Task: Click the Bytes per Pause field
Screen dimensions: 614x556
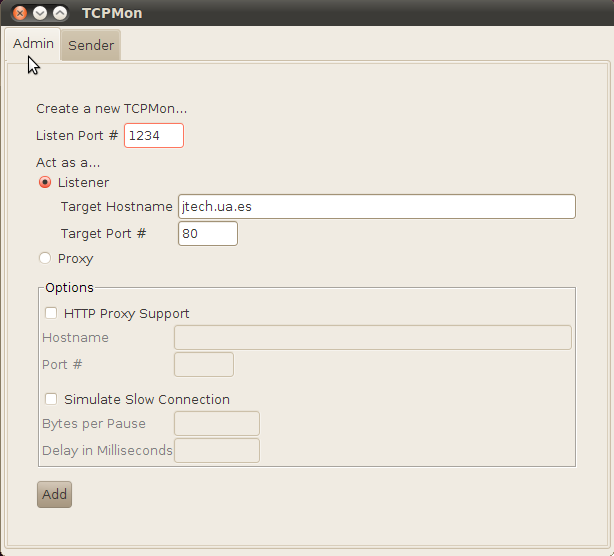Action: pyautogui.click(x=217, y=424)
